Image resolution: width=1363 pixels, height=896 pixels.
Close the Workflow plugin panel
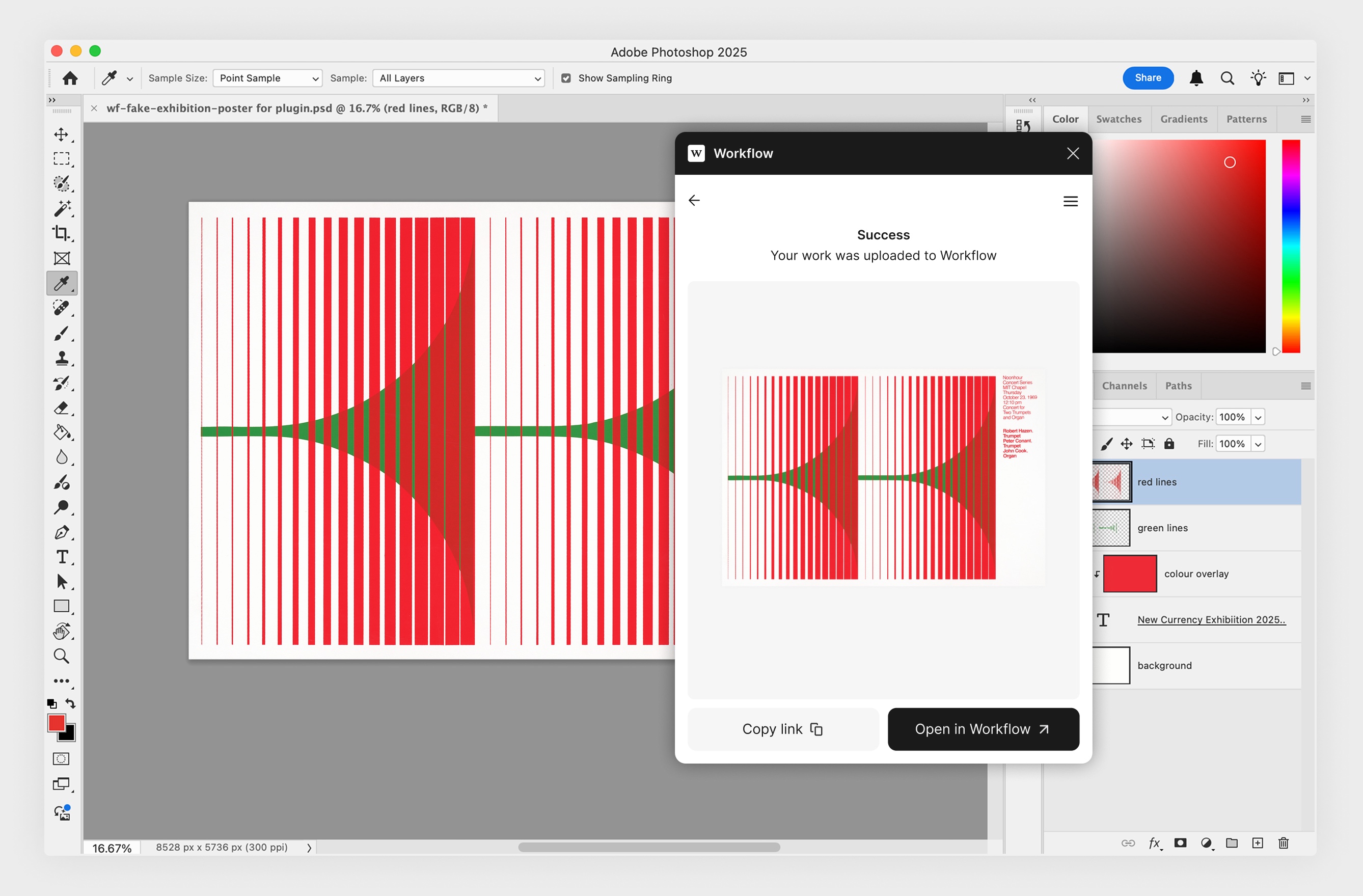click(x=1073, y=153)
